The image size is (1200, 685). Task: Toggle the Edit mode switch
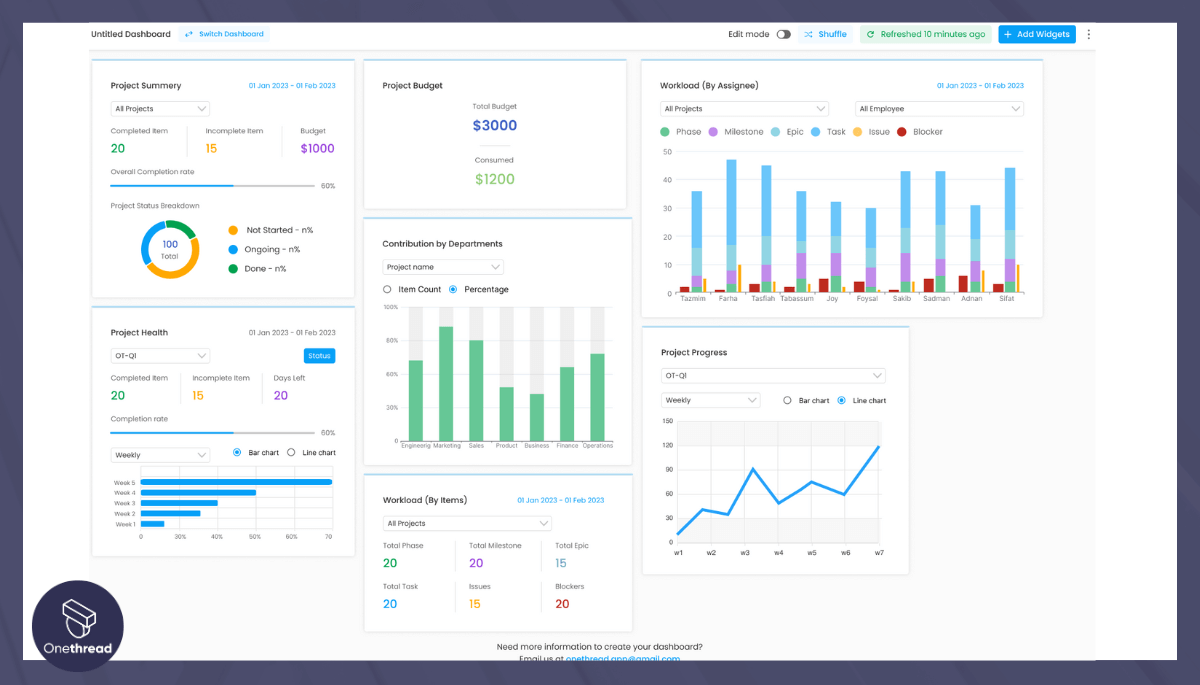tap(783, 34)
